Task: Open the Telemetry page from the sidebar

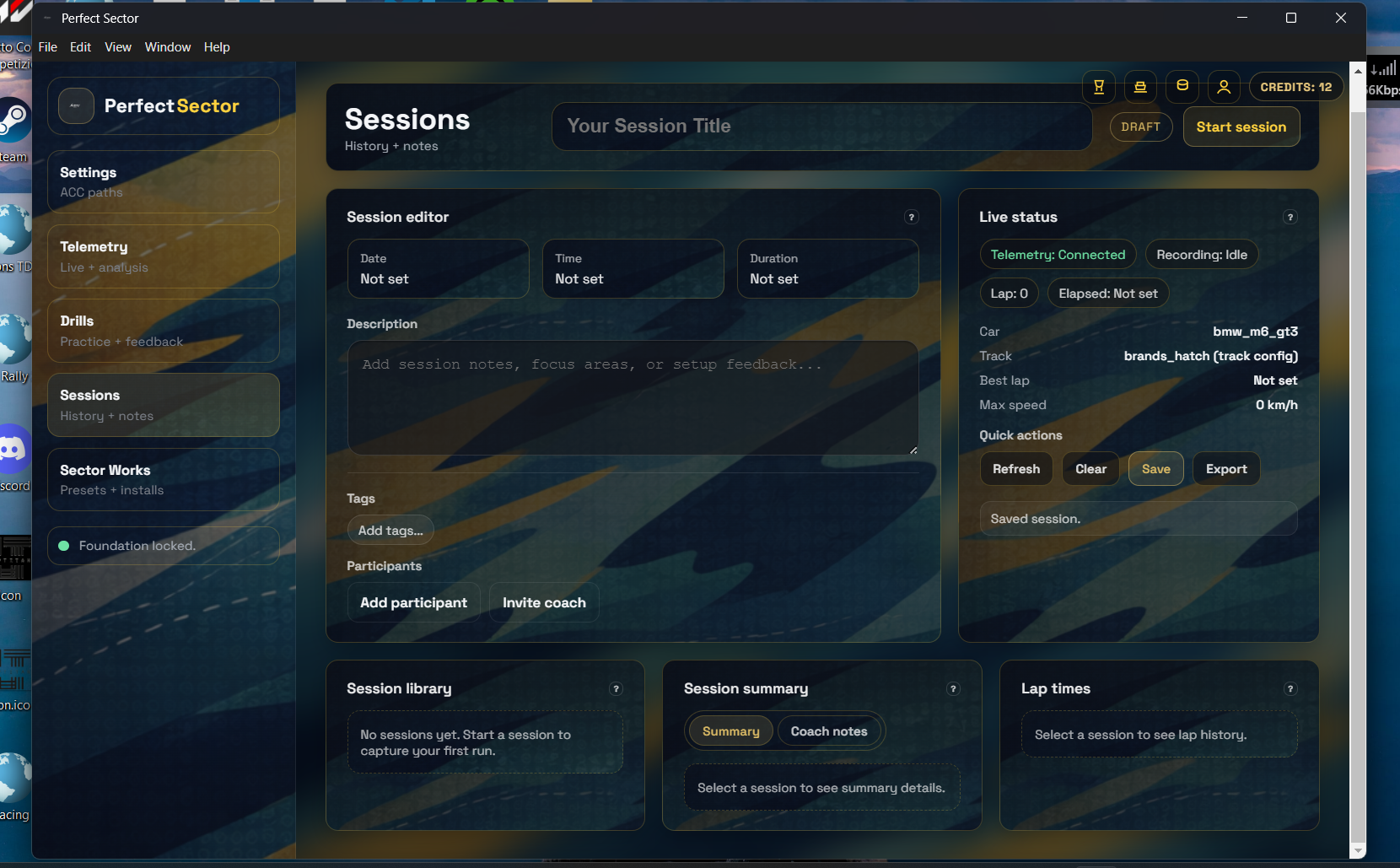Action: (x=164, y=256)
